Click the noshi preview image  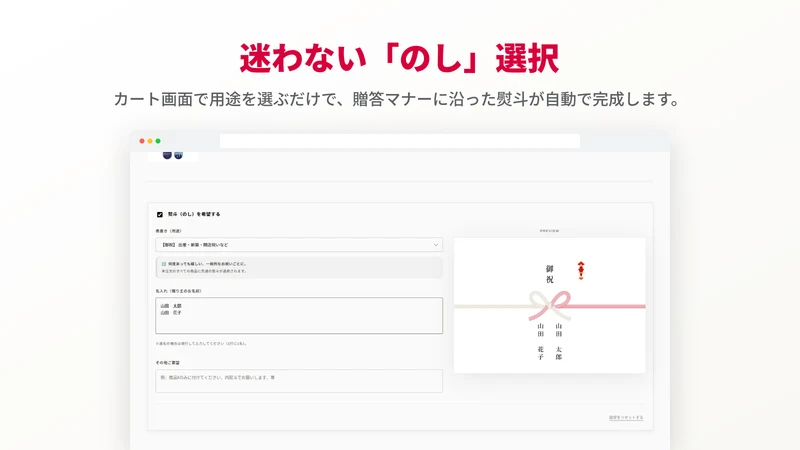click(549, 305)
